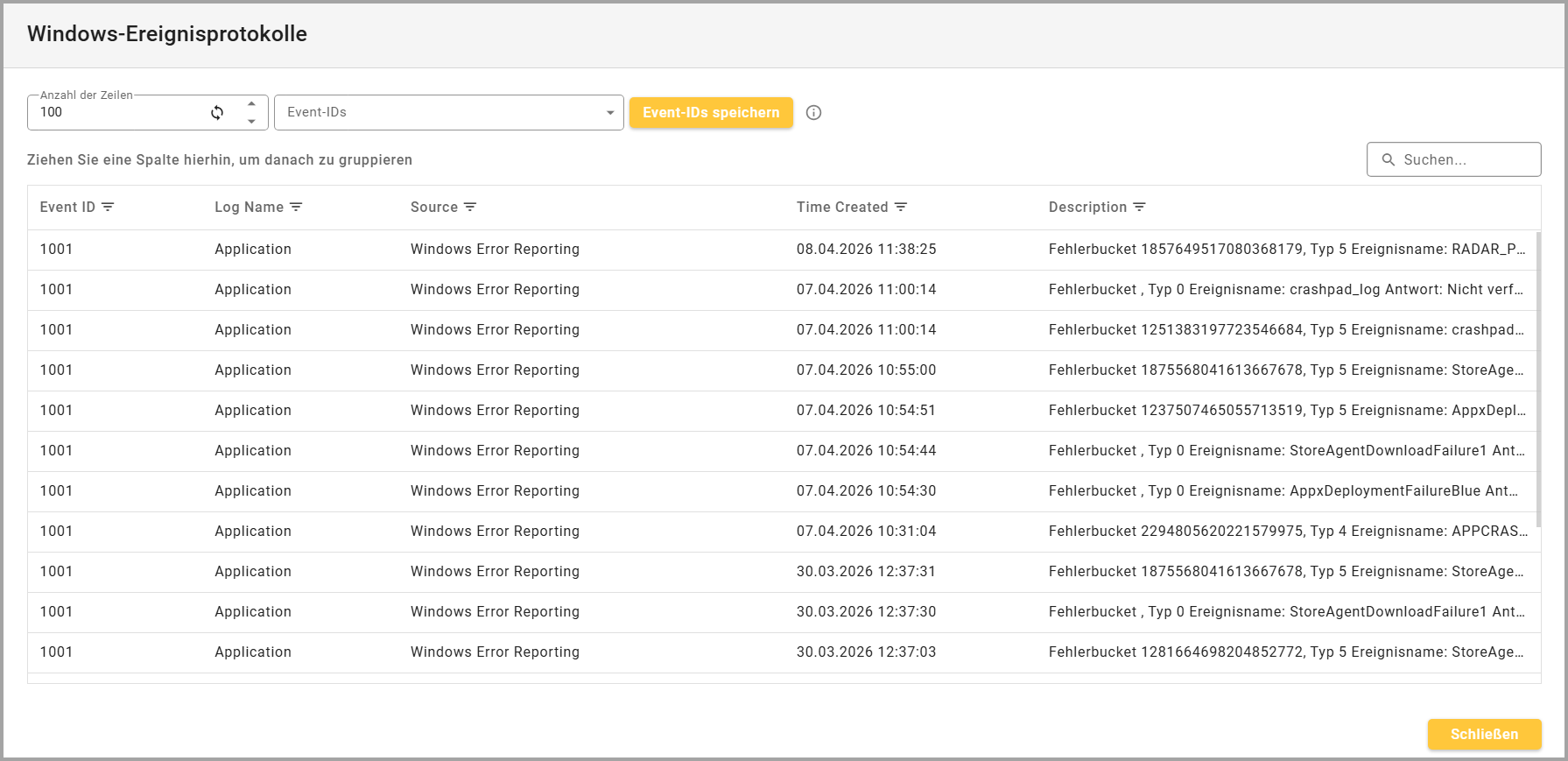
Task: Increase row count with up arrow
Action: tap(251, 103)
